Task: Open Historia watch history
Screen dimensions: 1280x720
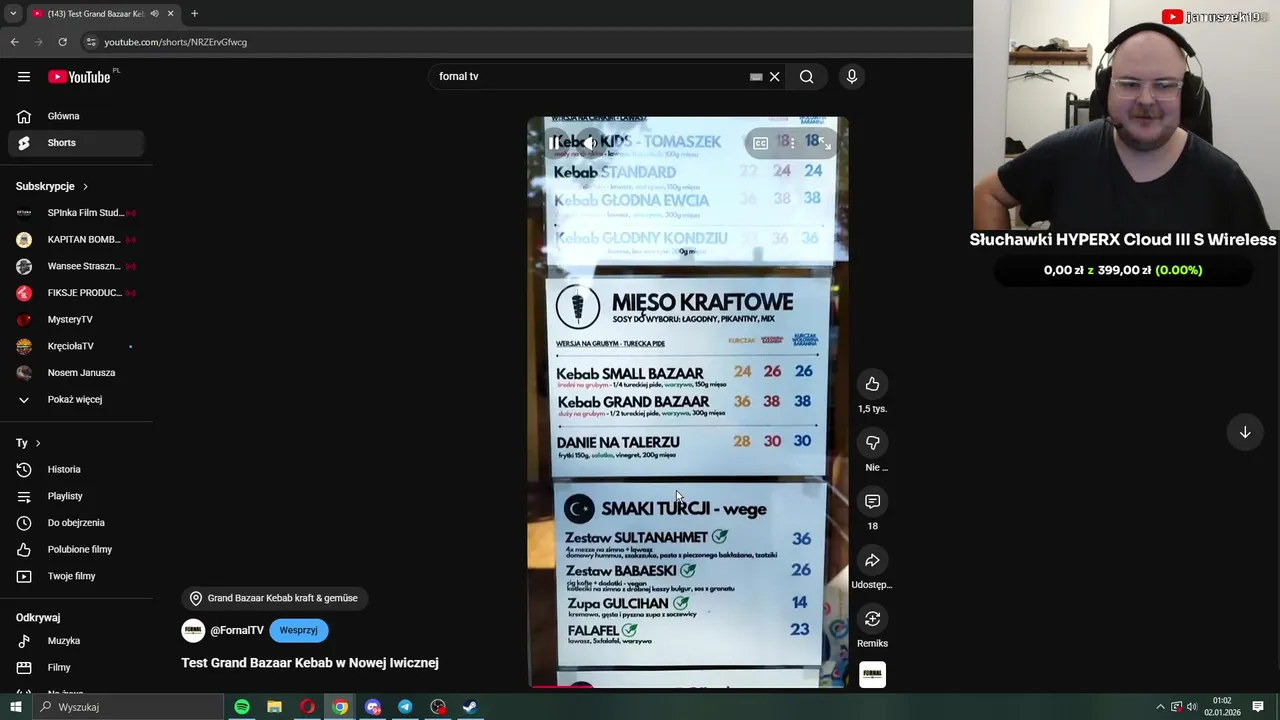Action: pyautogui.click(x=76, y=470)
